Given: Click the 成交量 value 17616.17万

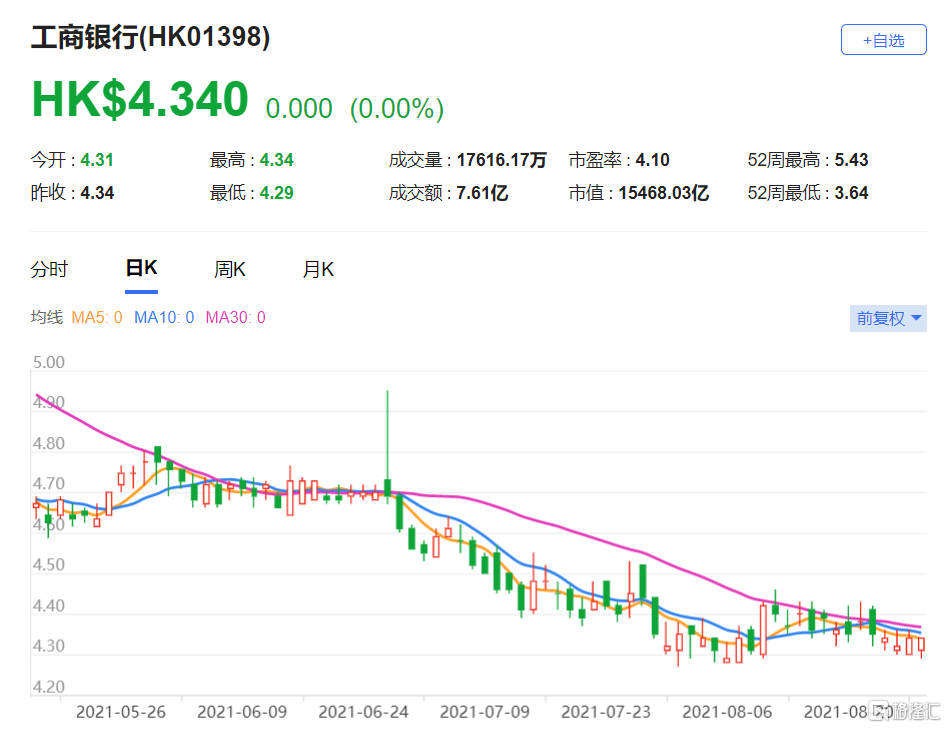Looking at the screenshot, I should [x=502, y=160].
